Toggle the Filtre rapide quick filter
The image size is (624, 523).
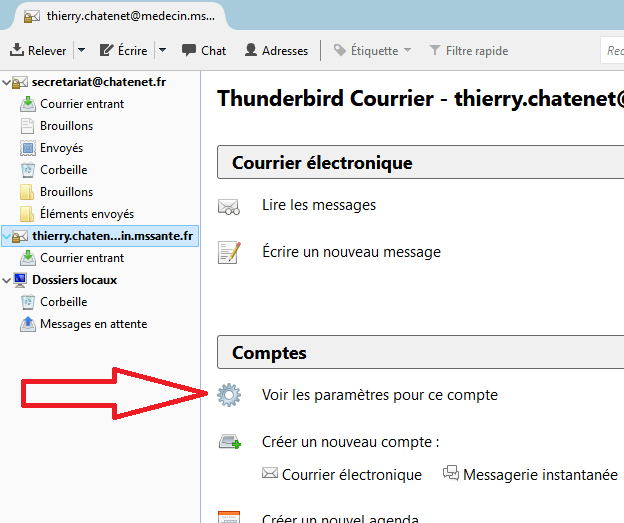(x=469, y=51)
